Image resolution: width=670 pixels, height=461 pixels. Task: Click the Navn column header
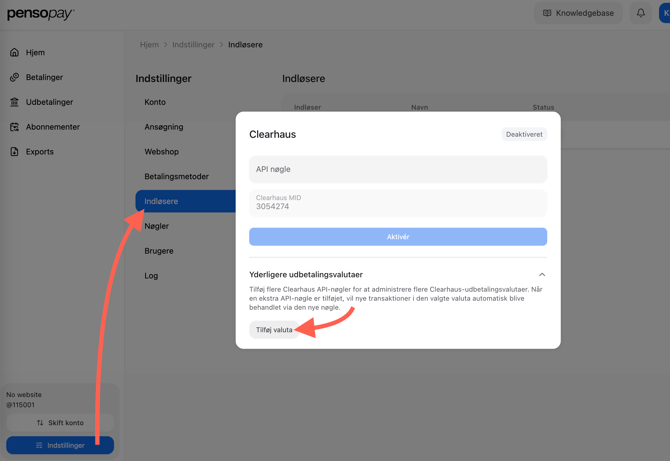tap(420, 107)
